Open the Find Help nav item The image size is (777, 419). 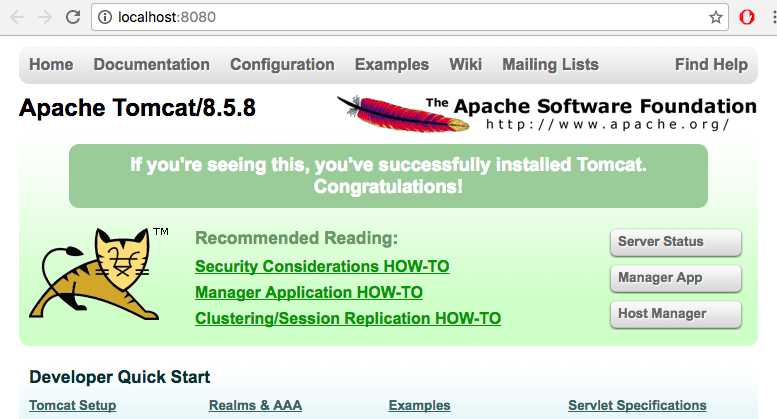(x=712, y=64)
